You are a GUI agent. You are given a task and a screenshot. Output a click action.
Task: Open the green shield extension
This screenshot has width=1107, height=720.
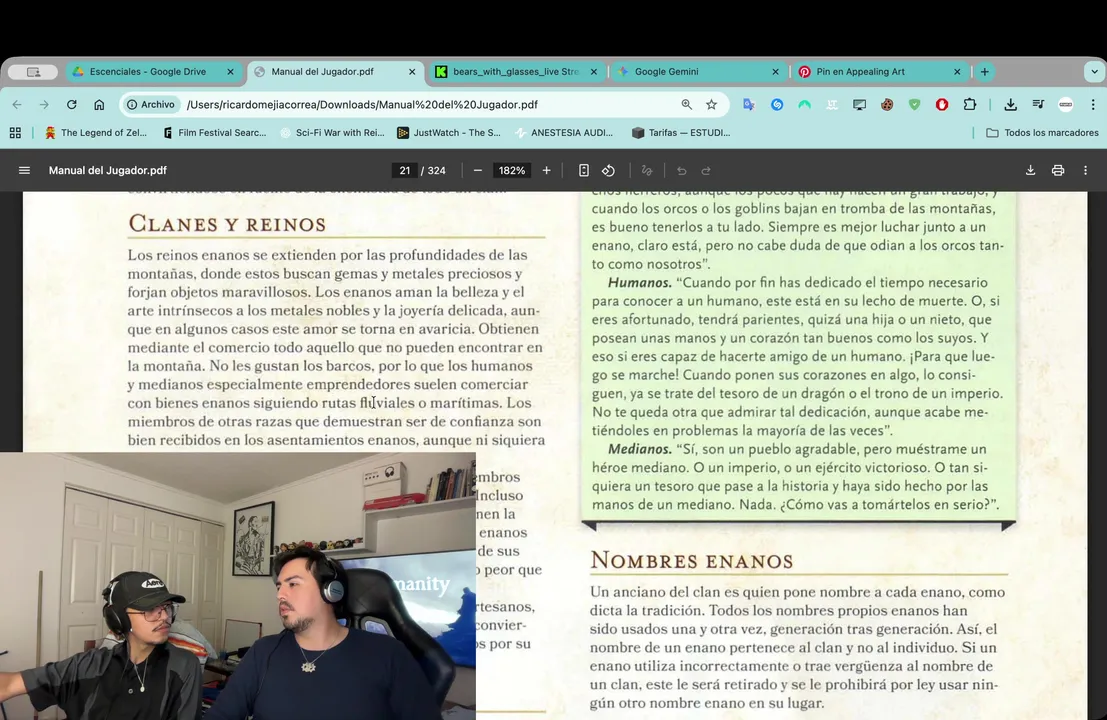pos(914,104)
